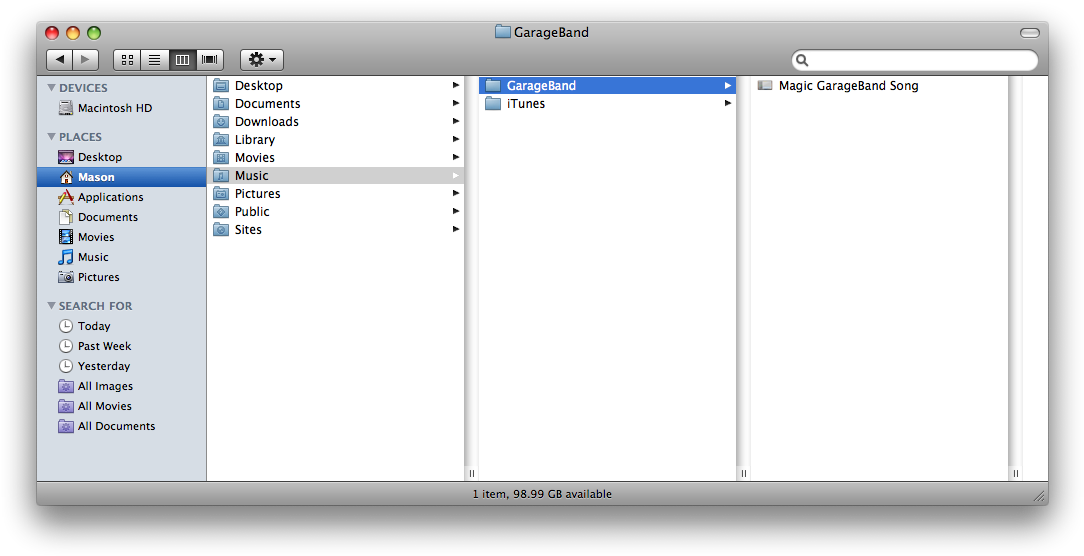Click the yellow minimize window button
This screenshot has width=1084, height=556.
click(x=73, y=33)
